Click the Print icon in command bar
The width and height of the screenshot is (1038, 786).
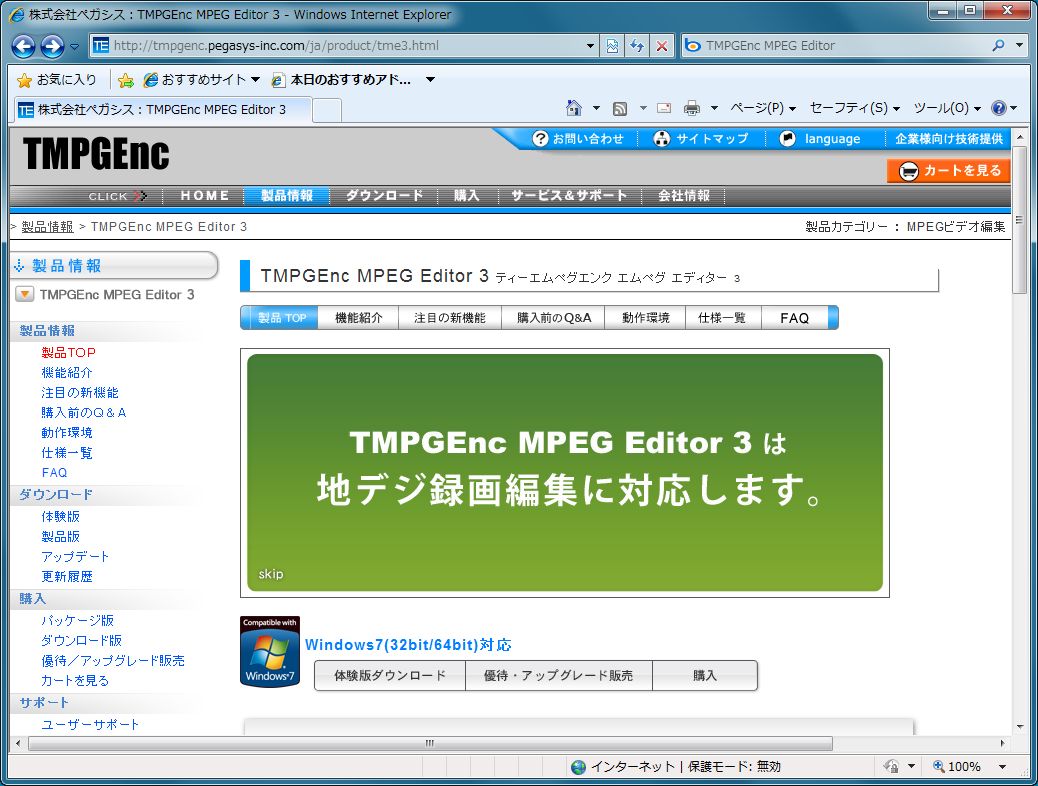[x=692, y=109]
